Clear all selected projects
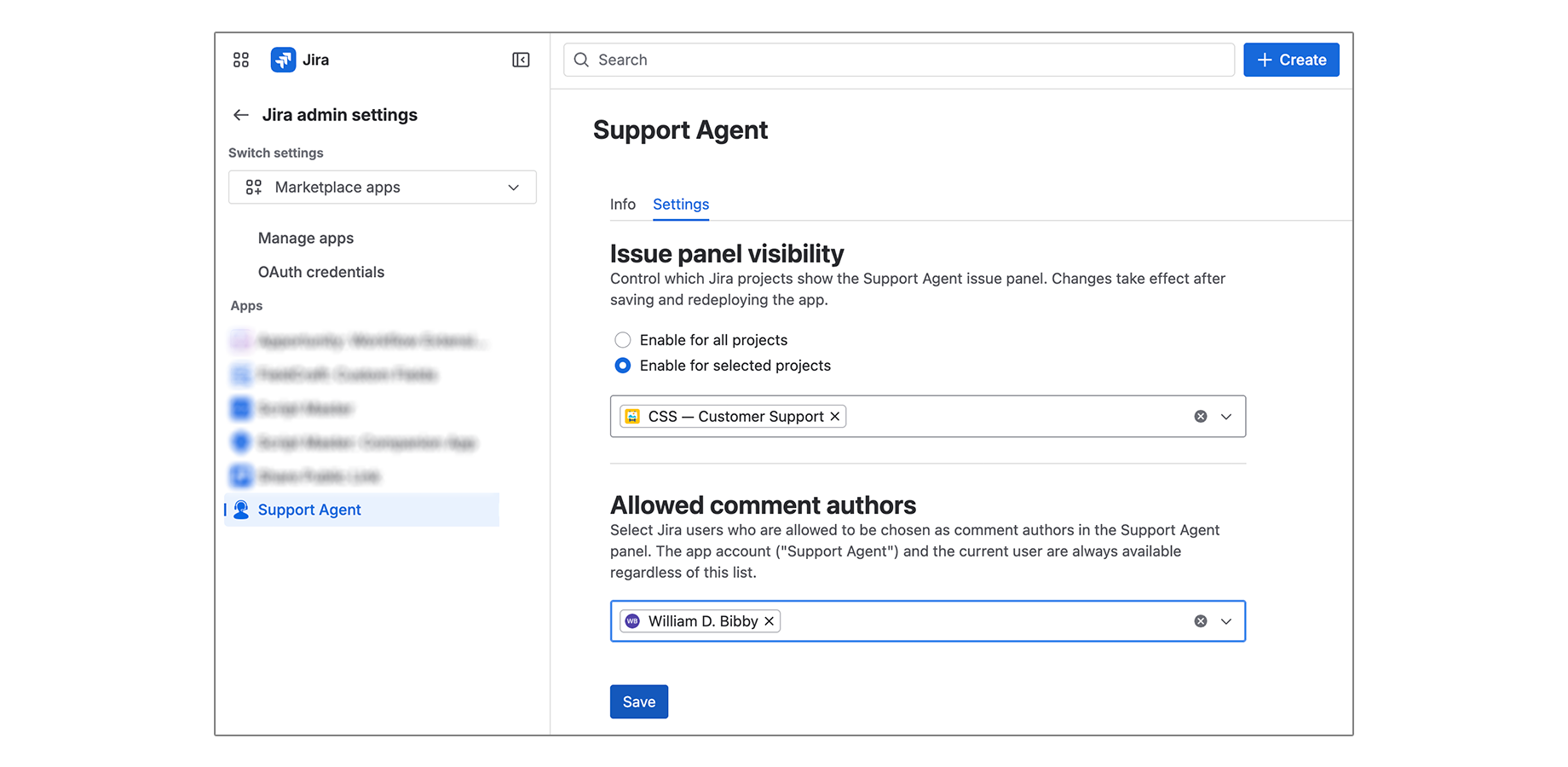Screen dimensions: 1568x767 1200,417
